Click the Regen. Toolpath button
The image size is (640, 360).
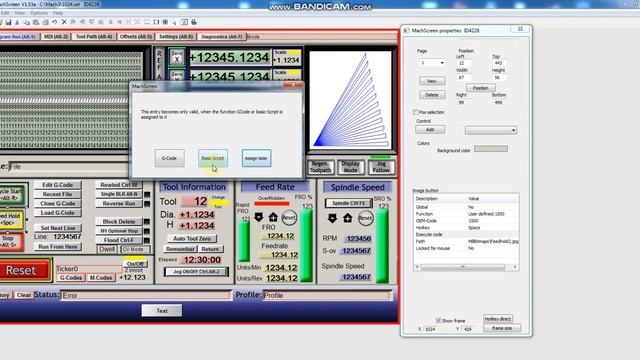coord(320,167)
